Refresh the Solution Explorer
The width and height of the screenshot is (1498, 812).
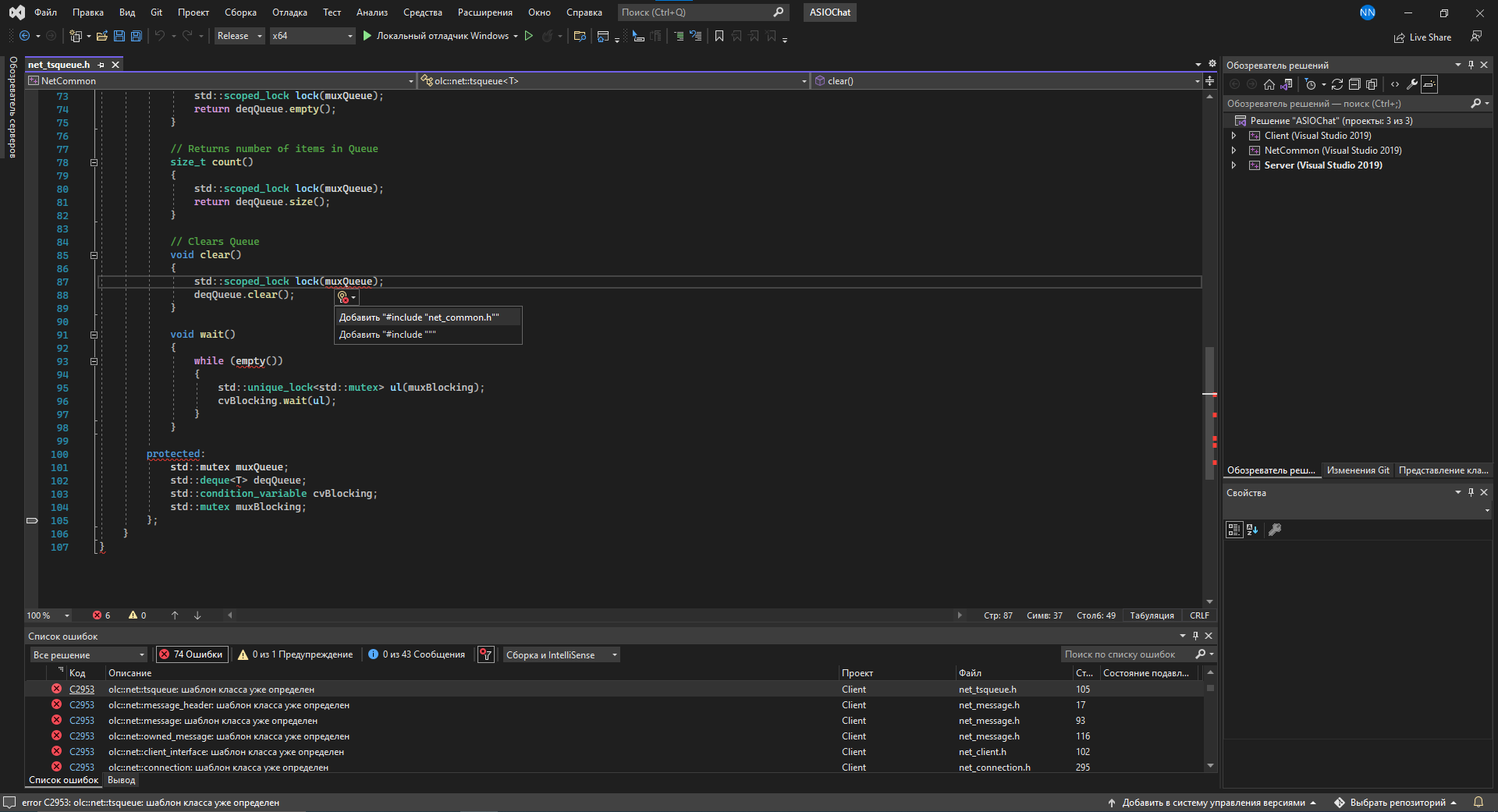click(x=1337, y=84)
